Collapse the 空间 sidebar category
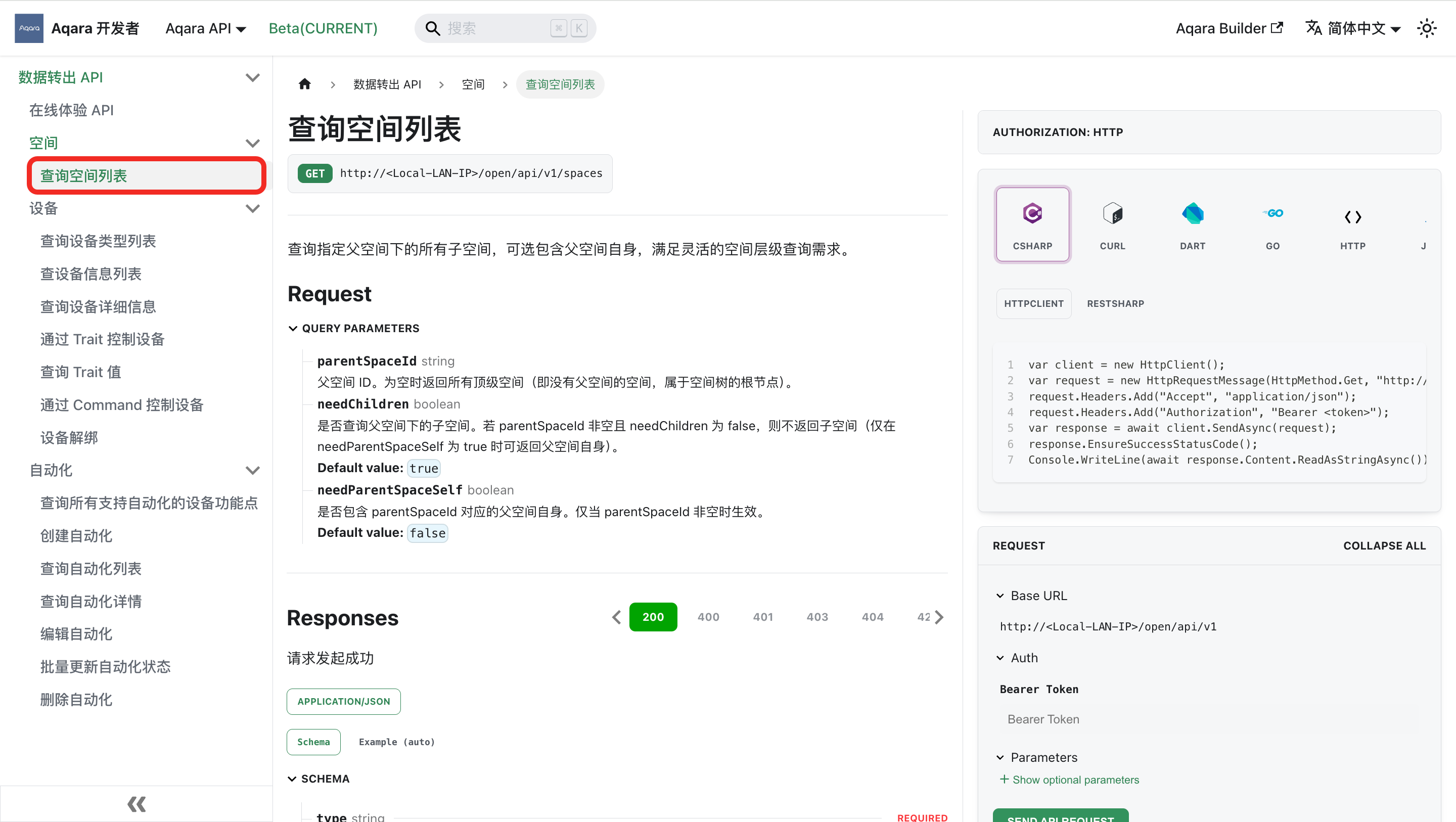1456x822 pixels. tap(253, 143)
